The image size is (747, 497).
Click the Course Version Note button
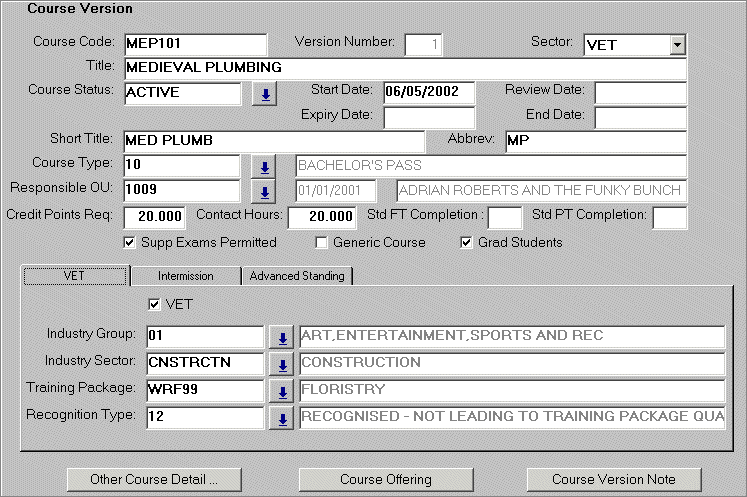click(614, 479)
